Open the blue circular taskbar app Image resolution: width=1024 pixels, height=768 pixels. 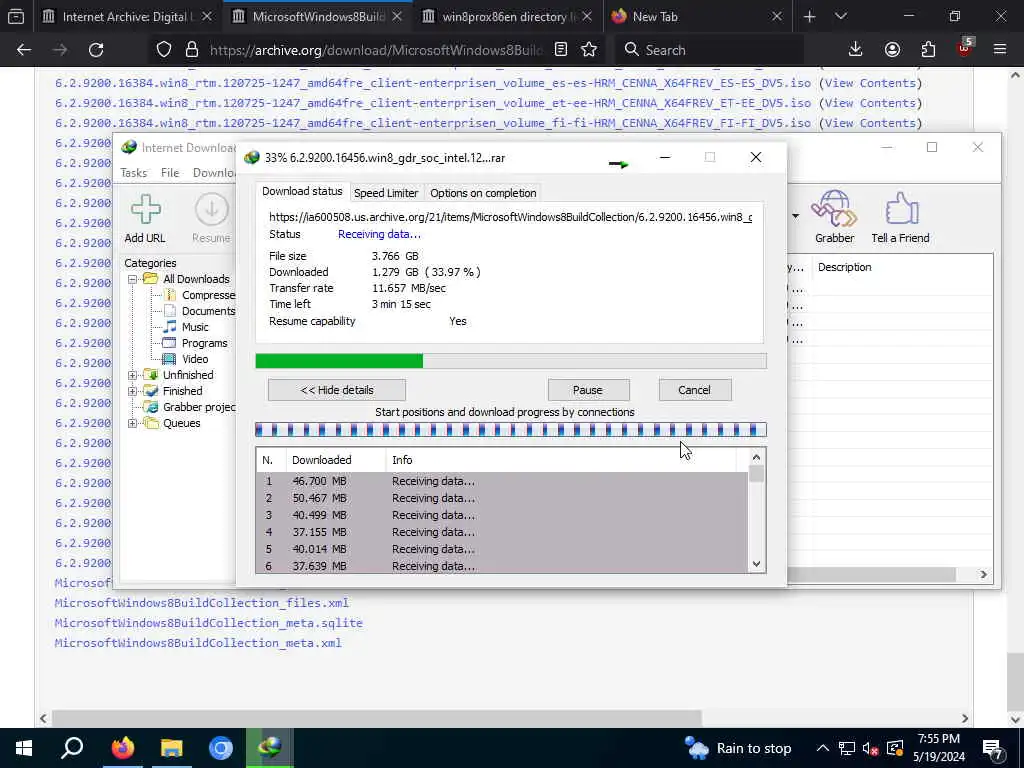pyautogui.click(x=221, y=748)
